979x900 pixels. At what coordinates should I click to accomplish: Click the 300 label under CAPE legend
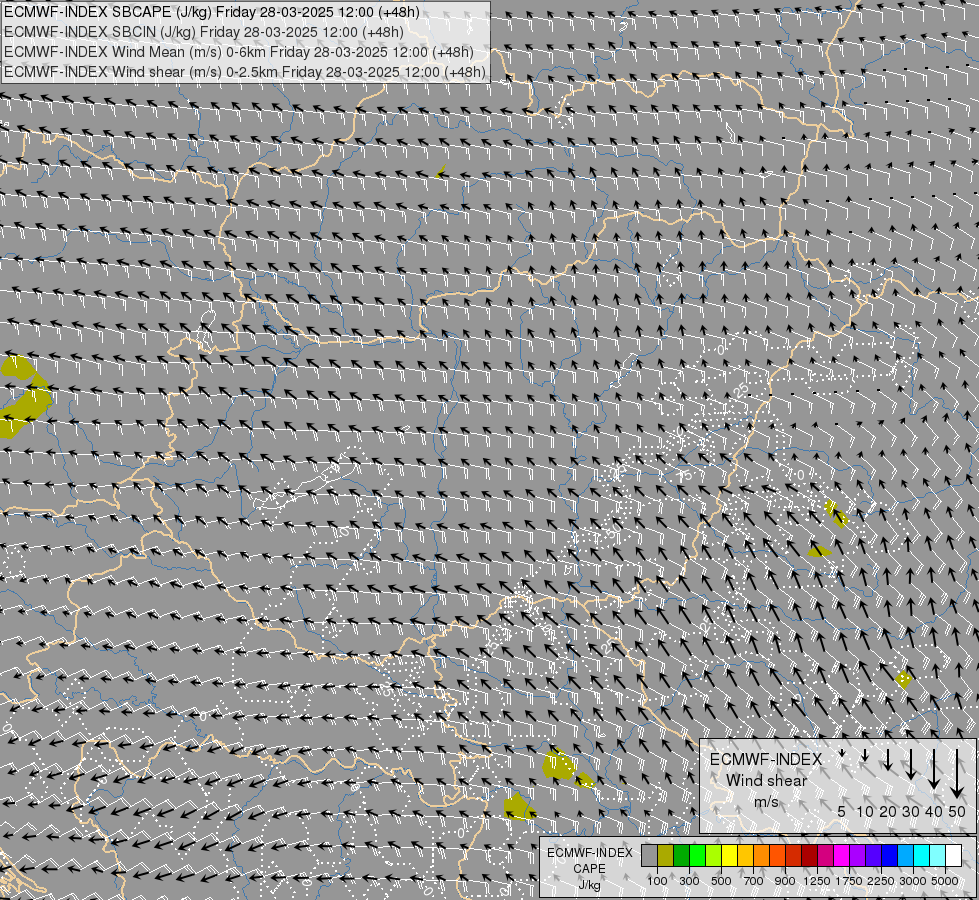point(689,881)
